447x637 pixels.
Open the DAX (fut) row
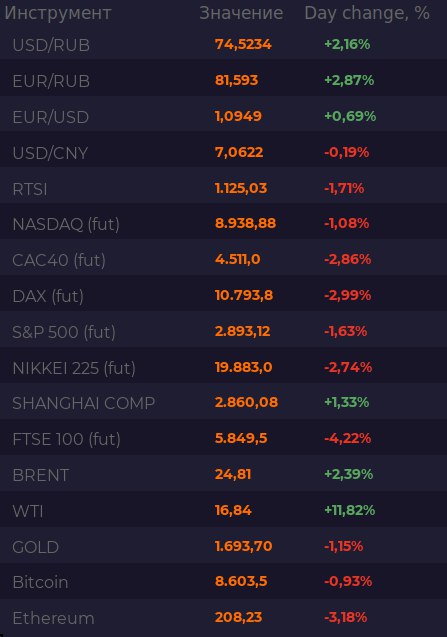(224, 296)
